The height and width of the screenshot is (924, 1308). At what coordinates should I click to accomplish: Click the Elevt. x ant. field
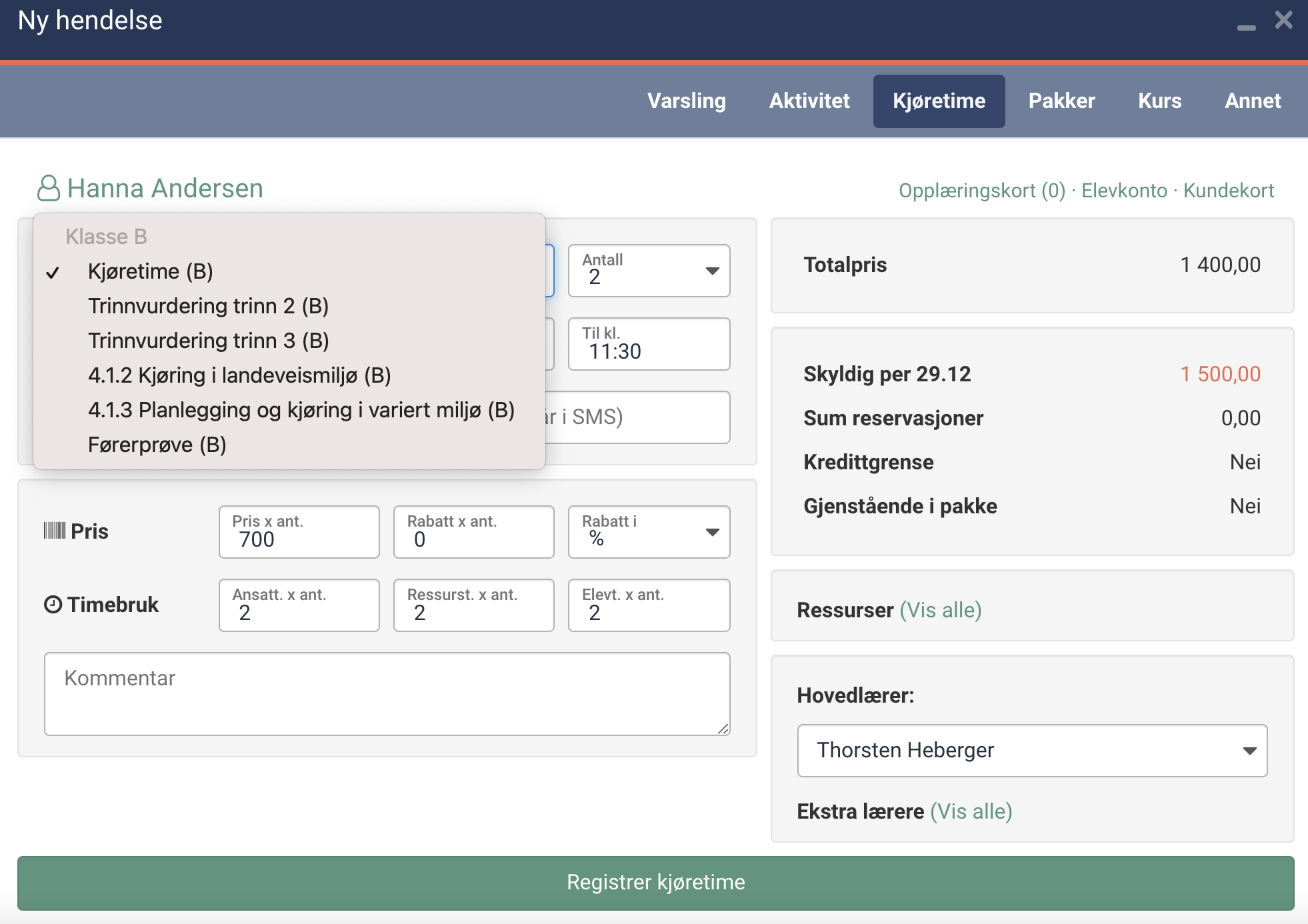[x=649, y=605]
